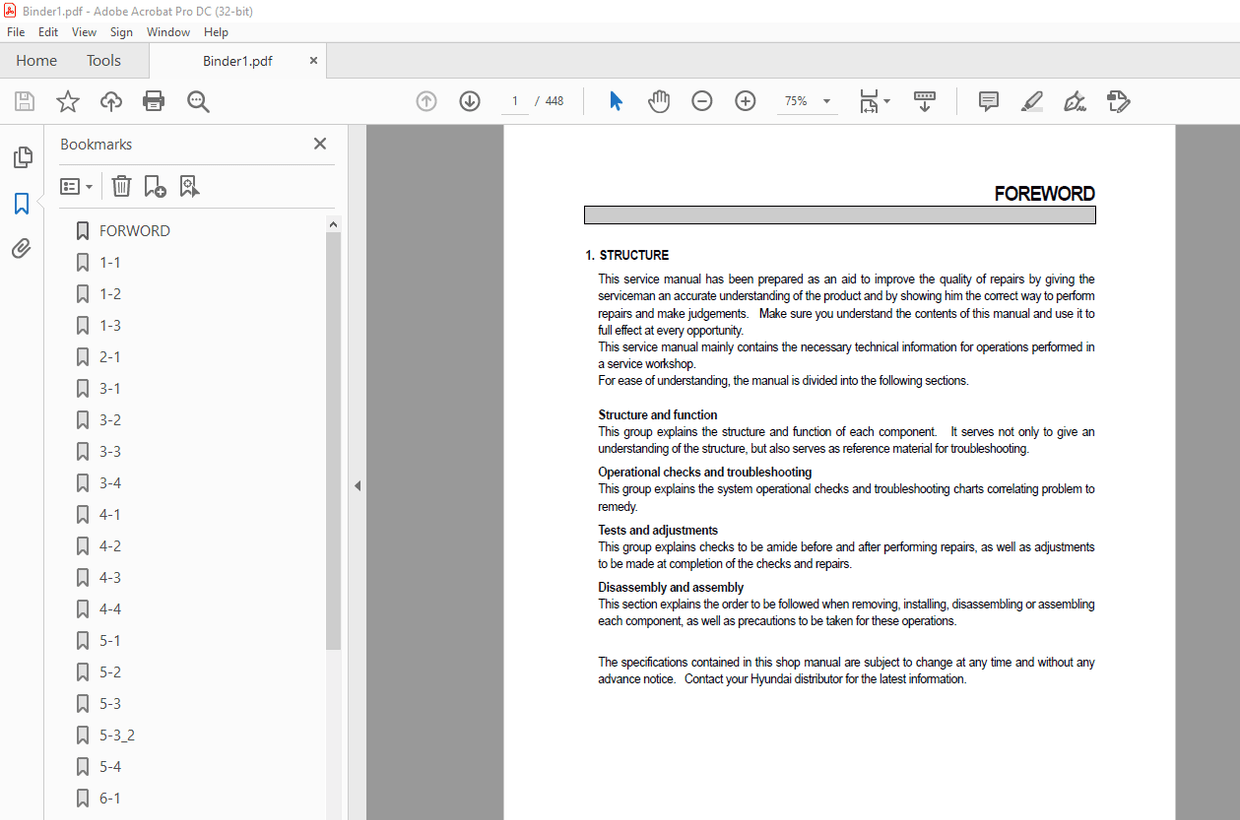Collapse the navigation pane with side arrow
The width and height of the screenshot is (1240, 820).
pyautogui.click(x=357, y=484)
